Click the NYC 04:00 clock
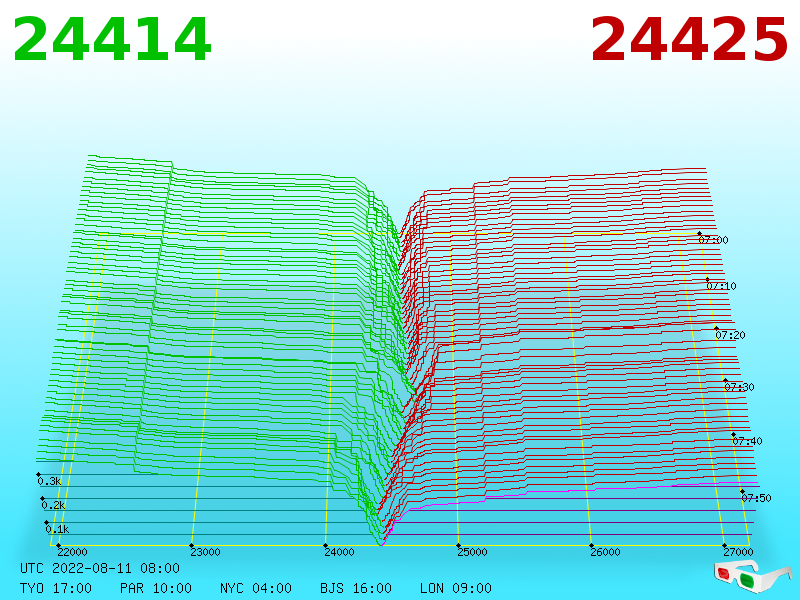Screen dimensions: 800x600 256,588
